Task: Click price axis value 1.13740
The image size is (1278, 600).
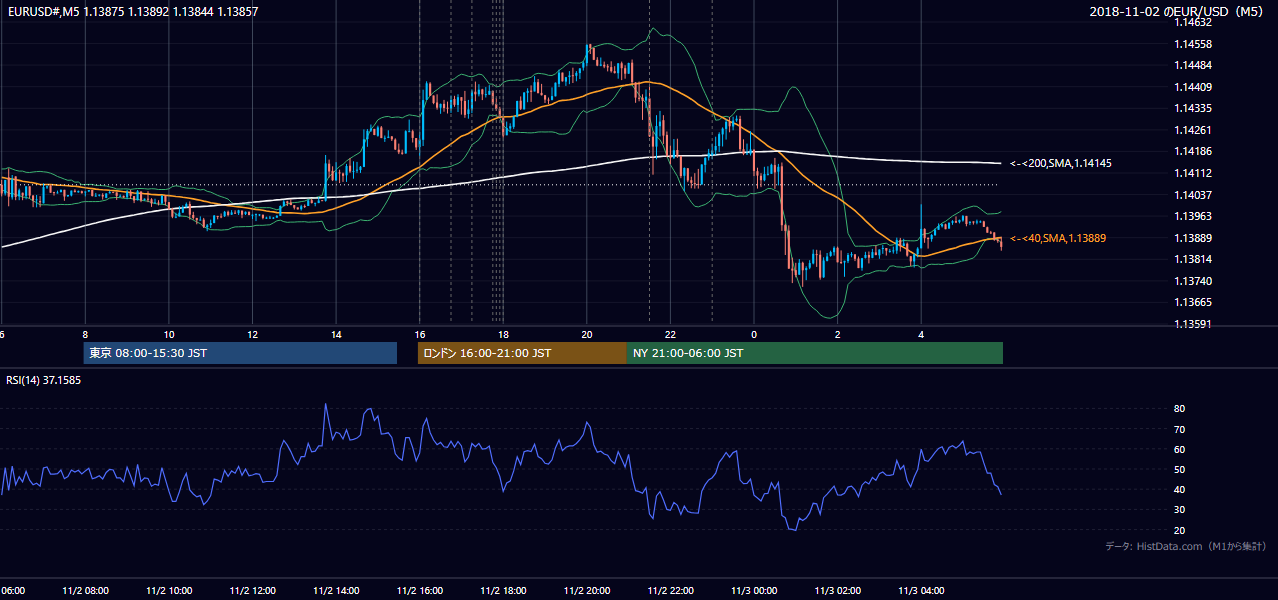Action: (x=1193, y=281)
